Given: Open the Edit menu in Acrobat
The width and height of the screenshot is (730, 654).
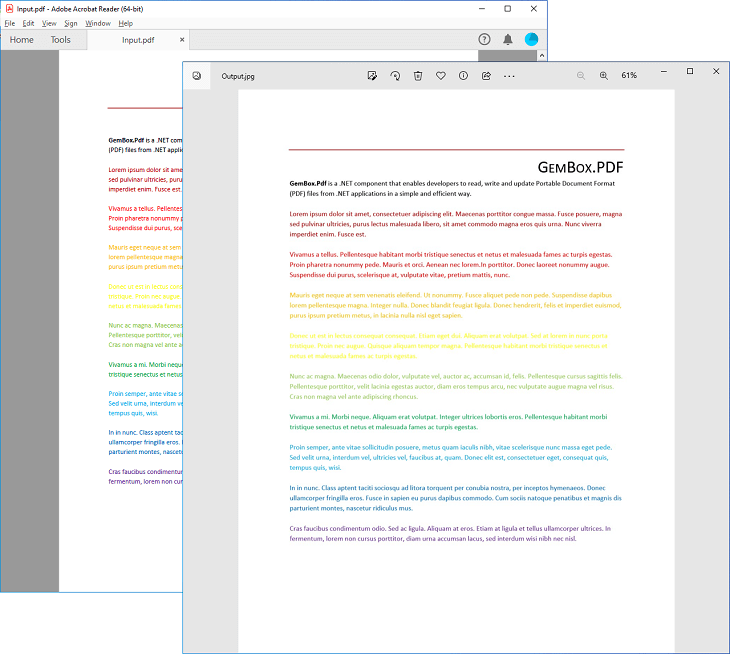Looking at the screenshot, I should click(28, 23).
